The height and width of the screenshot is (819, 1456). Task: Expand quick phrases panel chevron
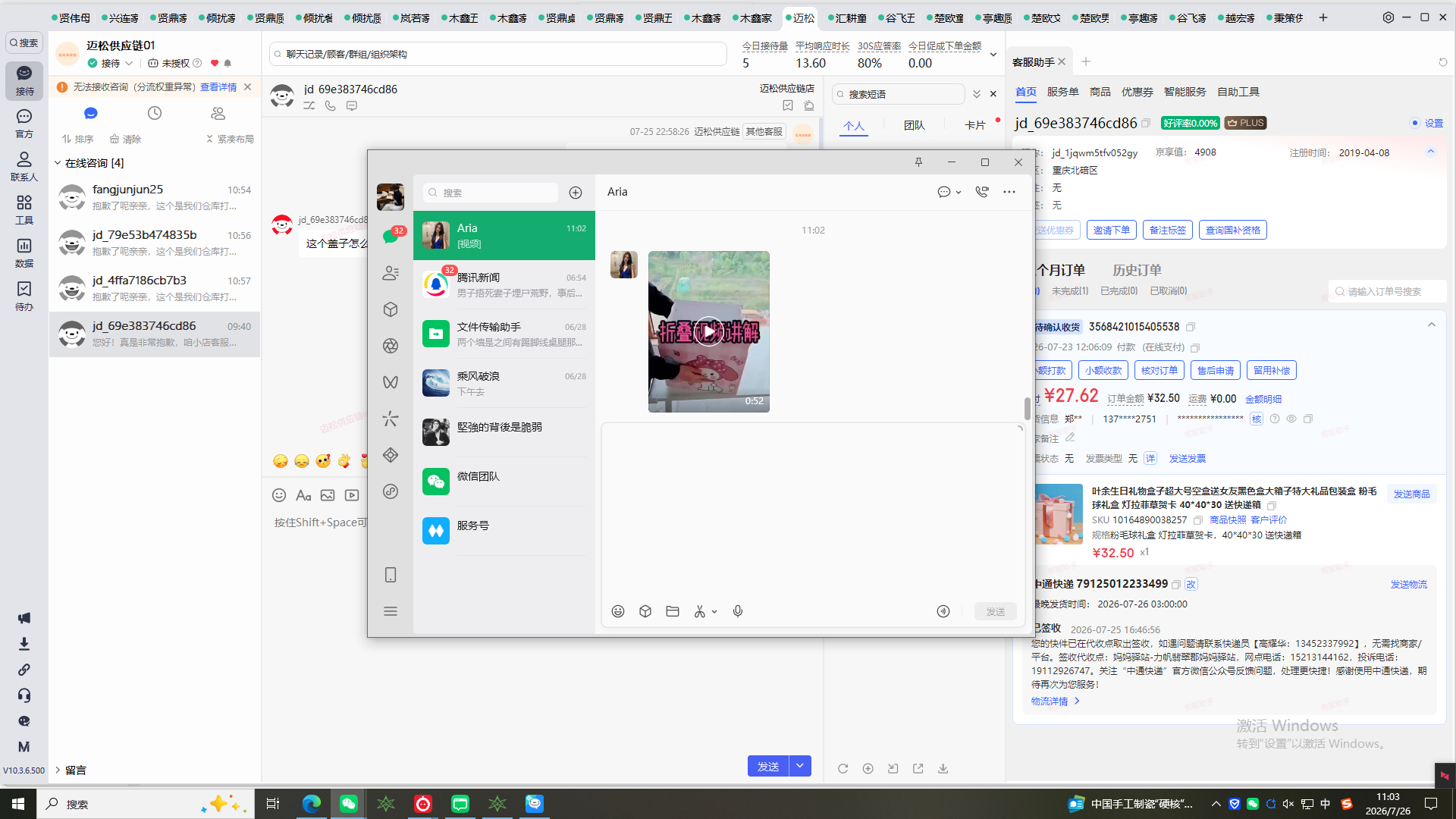pos(977,94)
